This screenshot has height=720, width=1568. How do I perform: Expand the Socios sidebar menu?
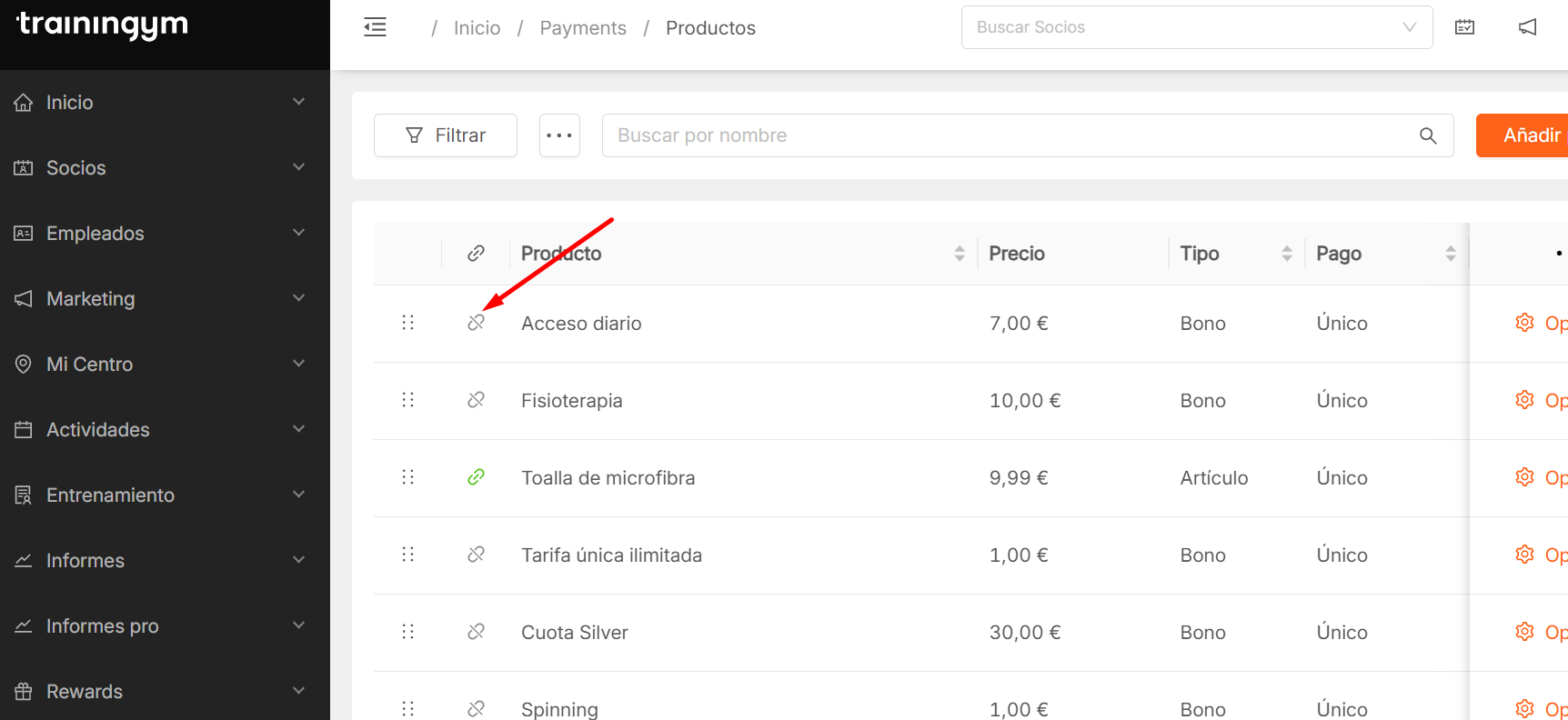[x=164, y=168]
